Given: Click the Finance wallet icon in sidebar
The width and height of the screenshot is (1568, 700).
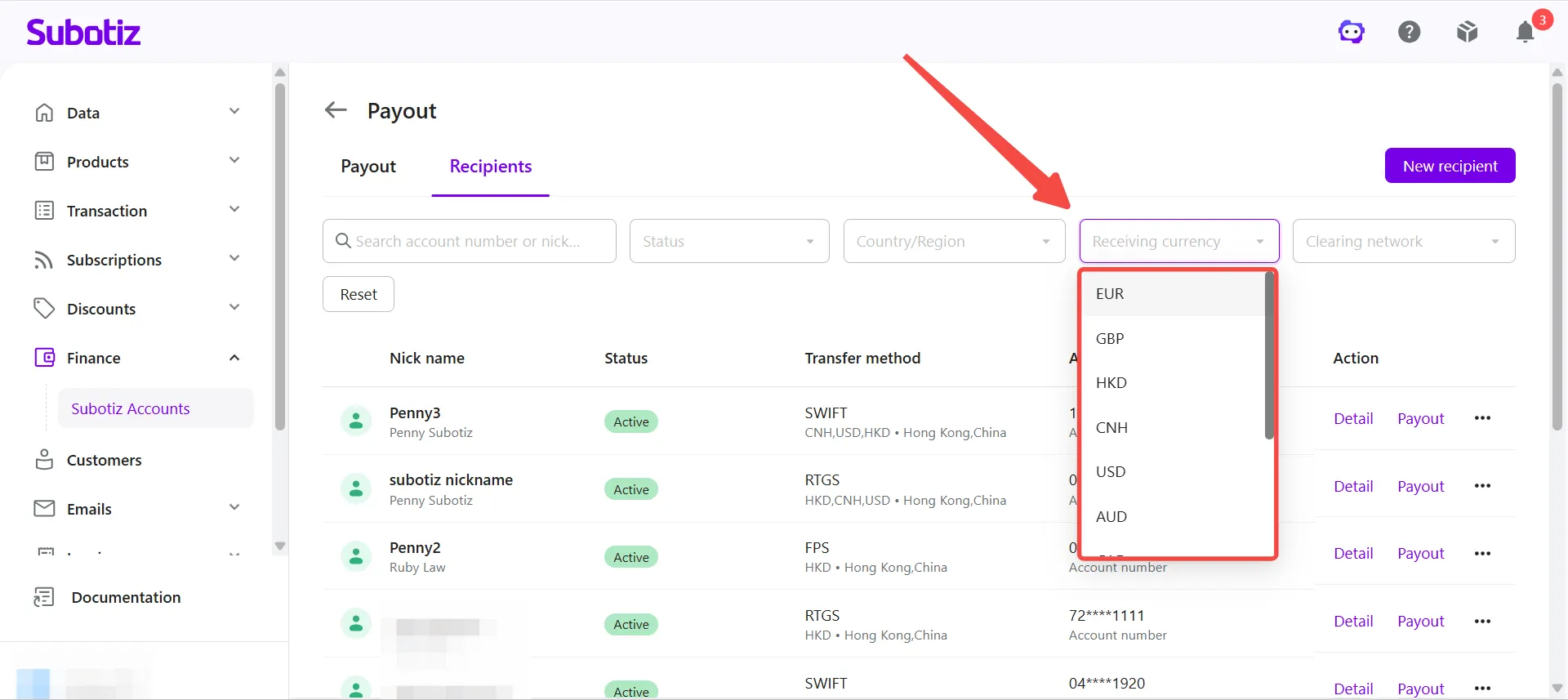Looking at the screenshot, I should tap(44, 357).
